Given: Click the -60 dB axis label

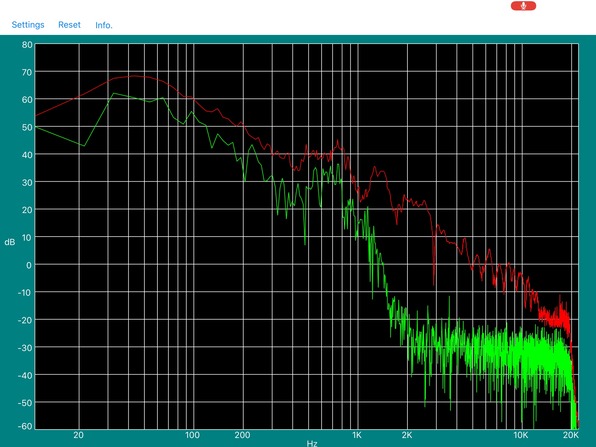Looking at the screenshot, I should (25, 426).
